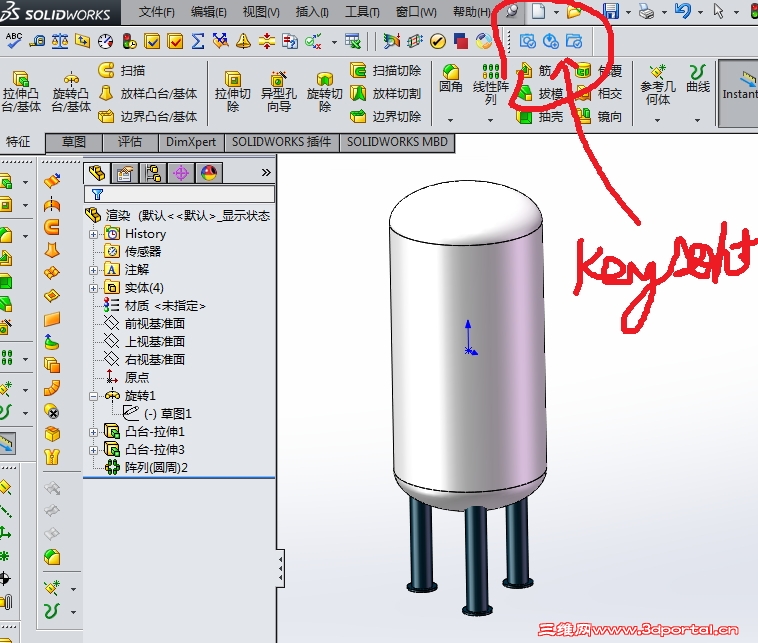Screen dimensions: 758x643
Task: Click the 扫描切除 swept cut button
Action: tap(386, 71)
